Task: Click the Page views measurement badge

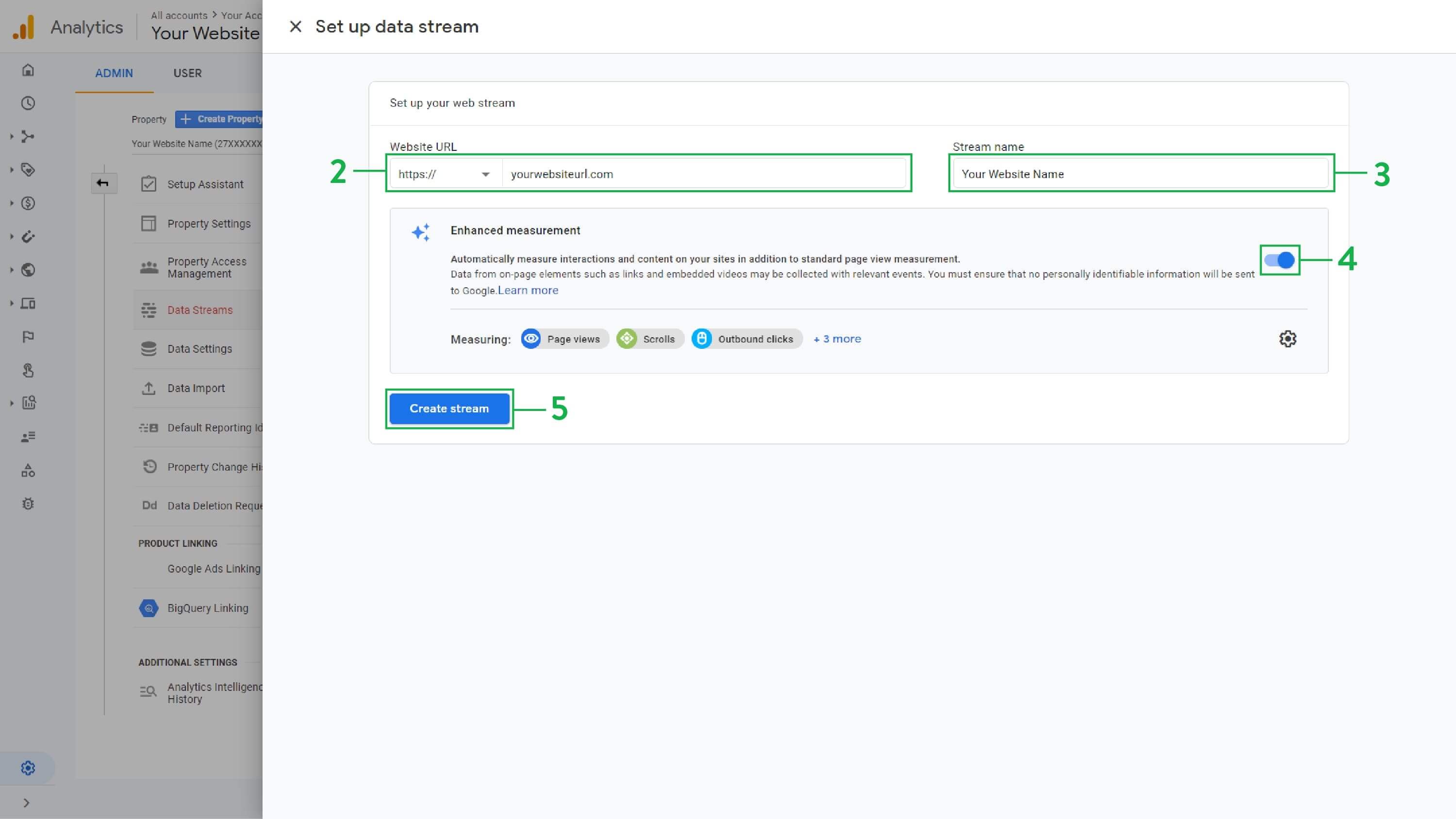Action: [x=563, y=339]
